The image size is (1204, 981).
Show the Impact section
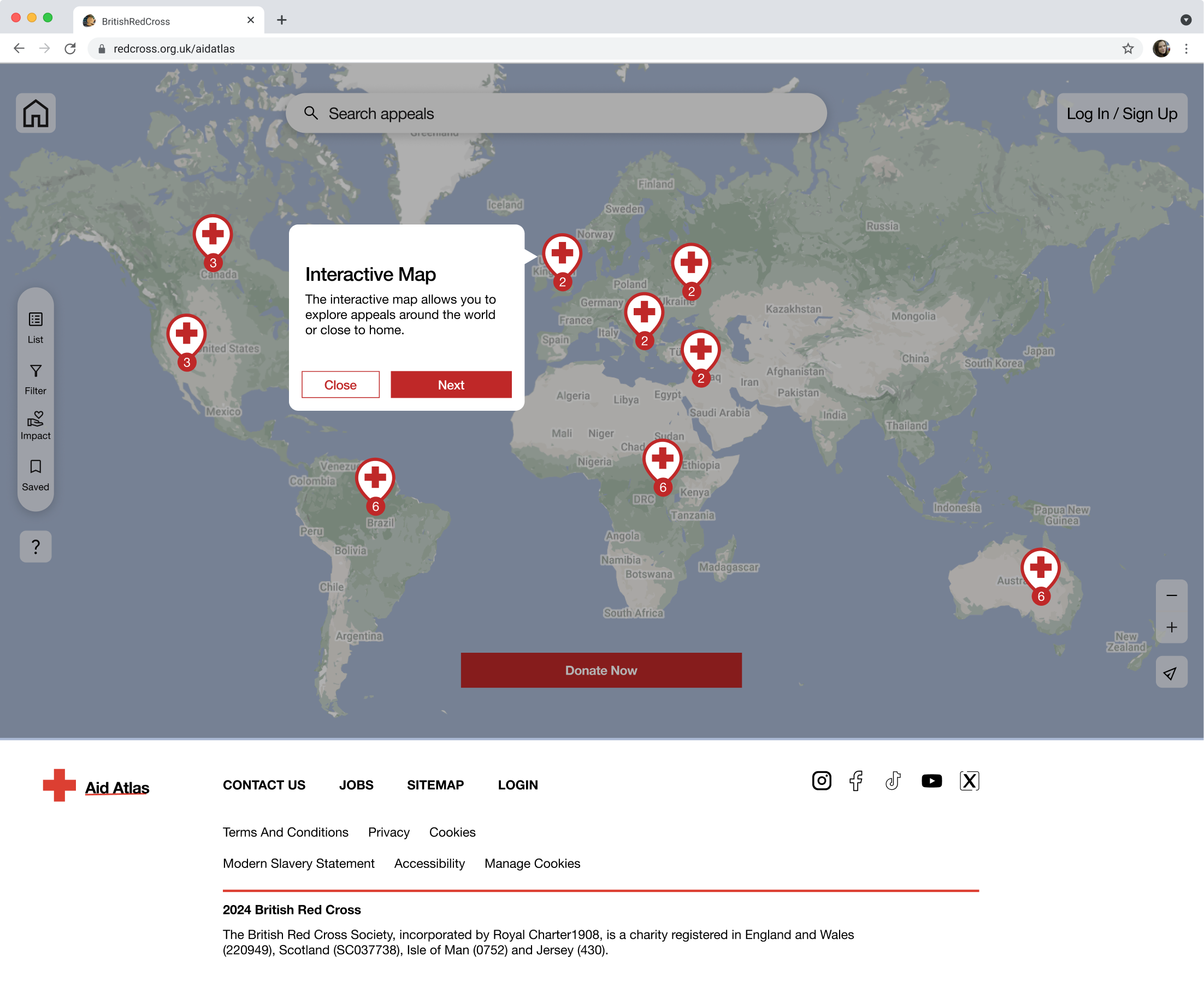pos(36,425)
